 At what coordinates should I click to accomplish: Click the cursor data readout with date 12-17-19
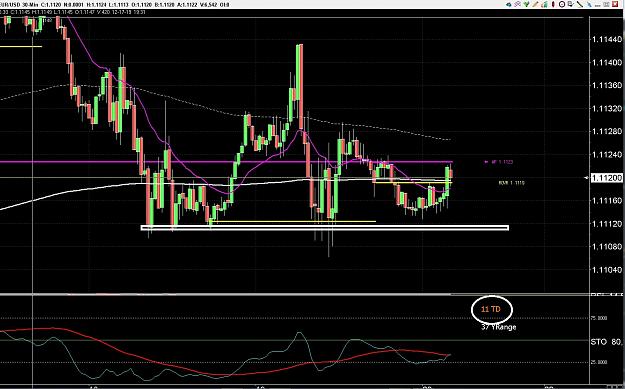pyautogui.click(x=73, y=12)
